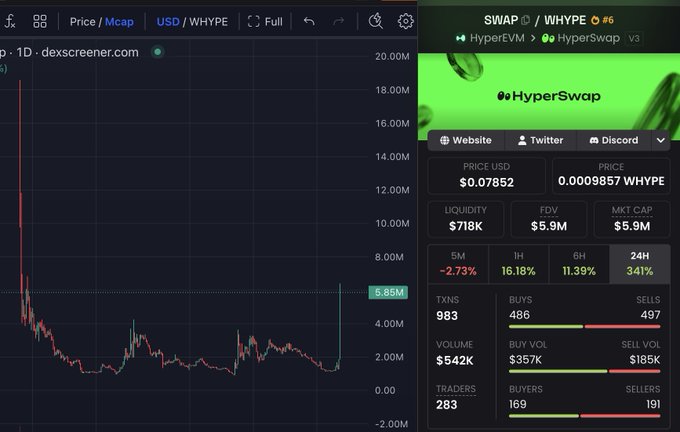
Task: Copy SWAP token address icon
Action: click(526, 20)
